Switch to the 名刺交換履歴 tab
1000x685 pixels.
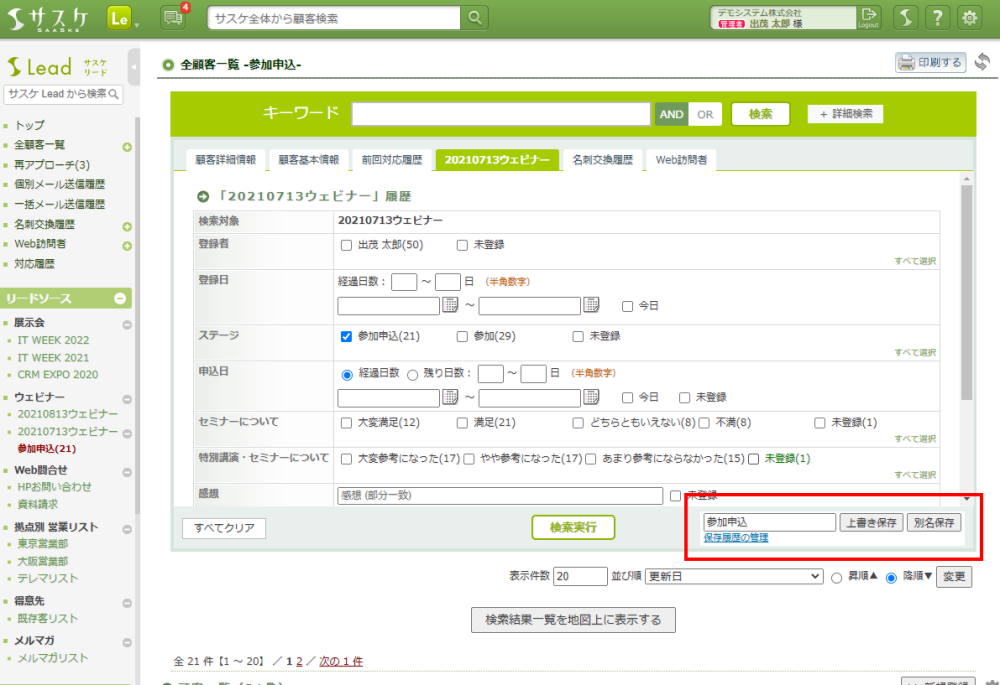pos(601,160)
